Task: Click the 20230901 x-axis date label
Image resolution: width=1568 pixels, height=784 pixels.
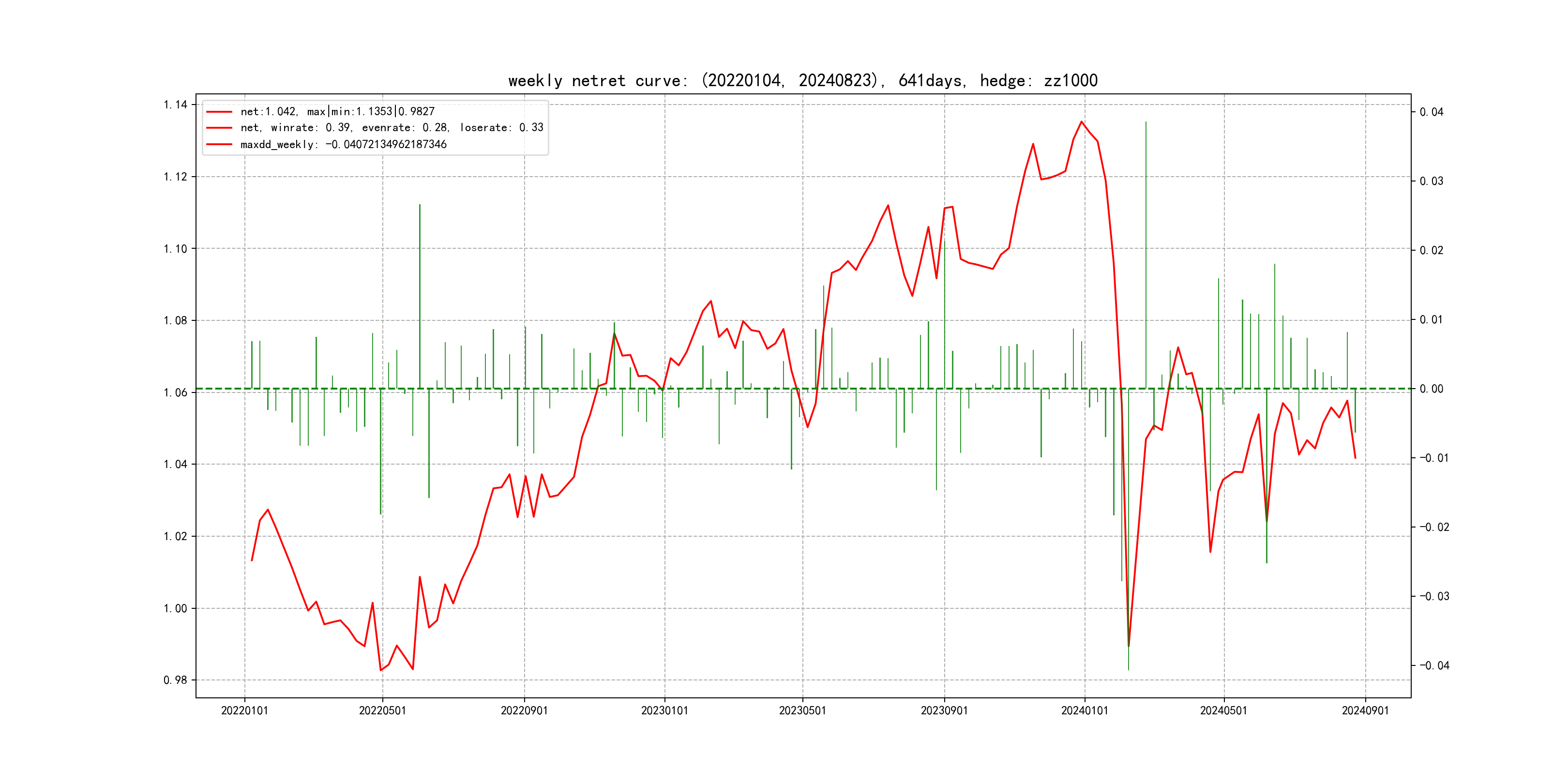Action: (944, 710)
